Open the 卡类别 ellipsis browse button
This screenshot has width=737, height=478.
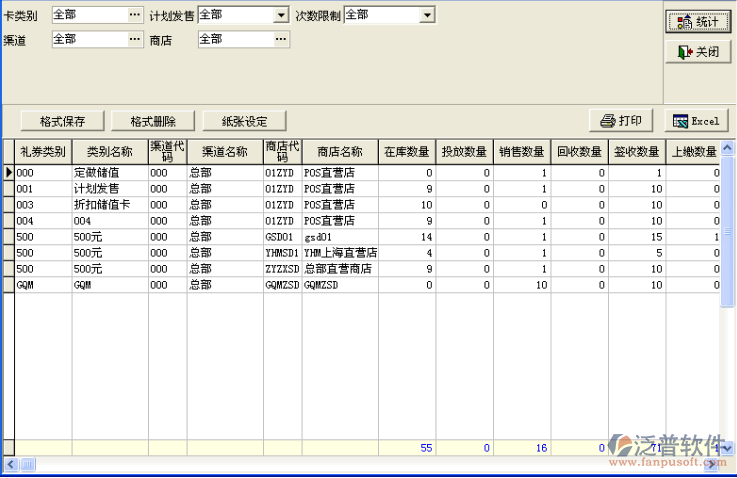coord(135,15)
